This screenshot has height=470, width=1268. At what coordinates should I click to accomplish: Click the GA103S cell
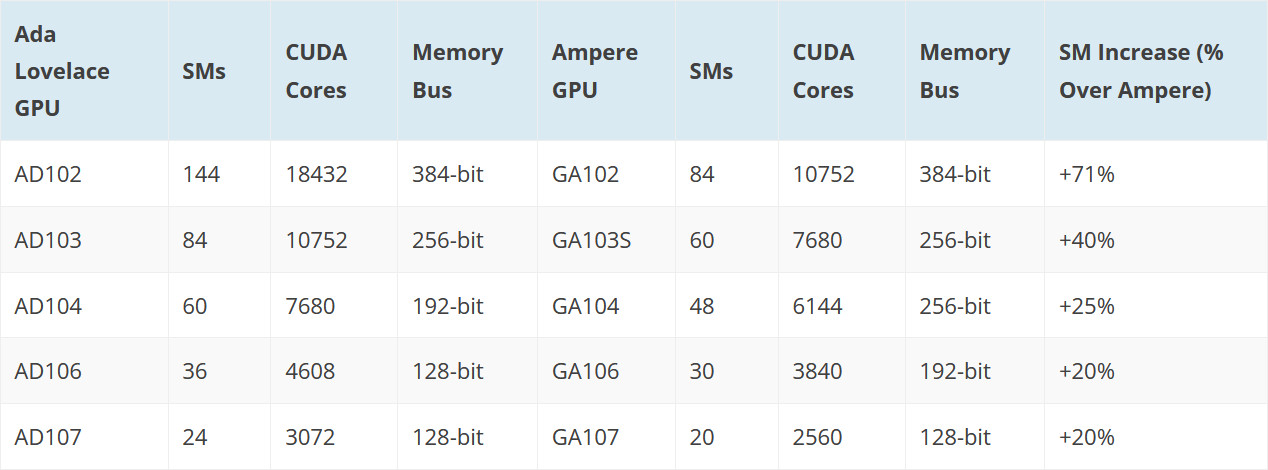592,240
